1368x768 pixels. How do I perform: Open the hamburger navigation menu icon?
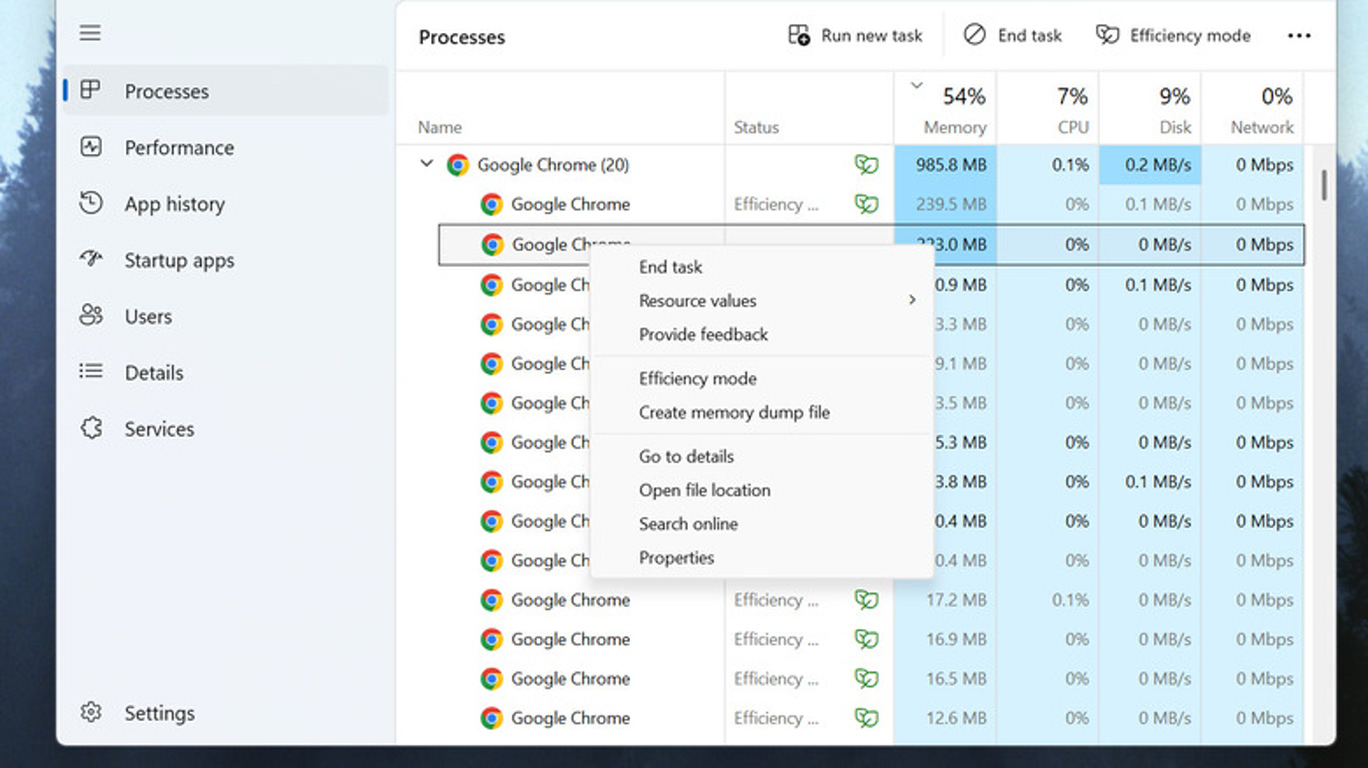pos(90,33)
